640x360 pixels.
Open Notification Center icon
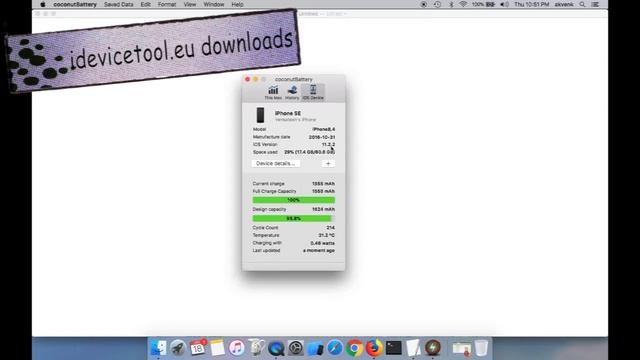[596, 4]
